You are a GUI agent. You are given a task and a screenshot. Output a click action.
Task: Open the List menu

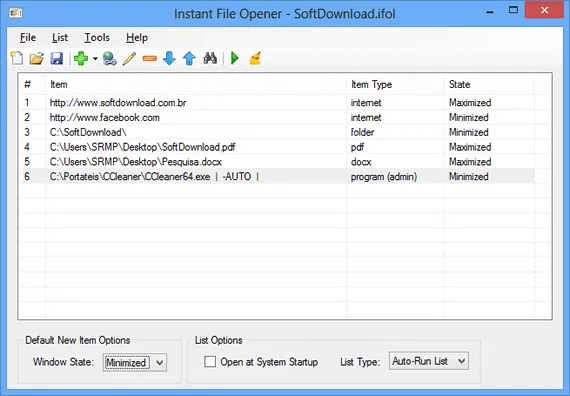[x=60, y=37]
